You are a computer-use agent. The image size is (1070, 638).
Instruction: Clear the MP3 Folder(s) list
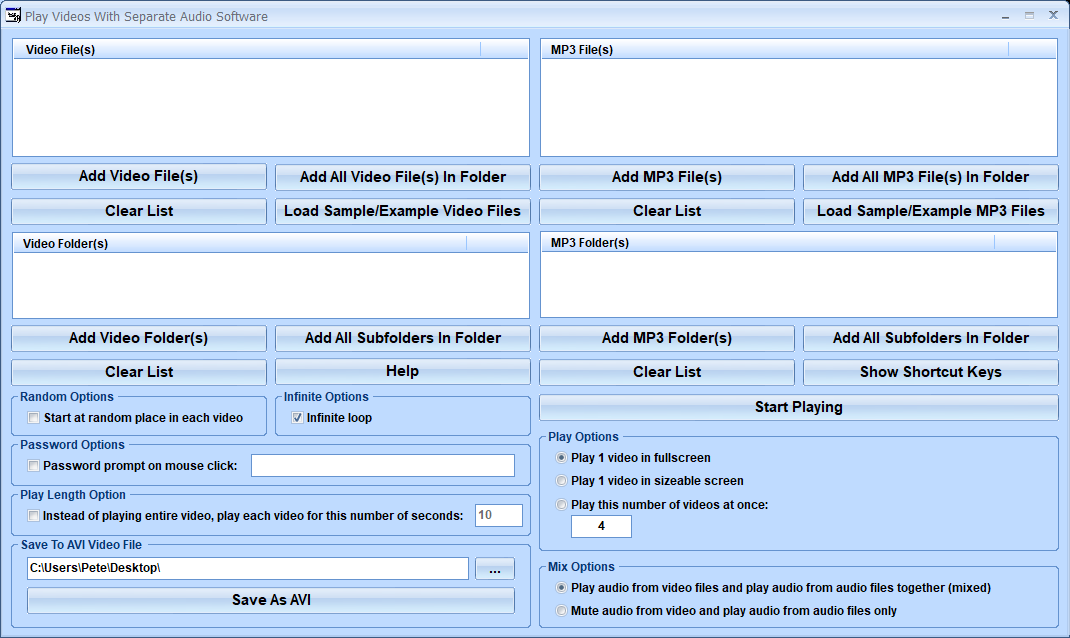[667, 373]
